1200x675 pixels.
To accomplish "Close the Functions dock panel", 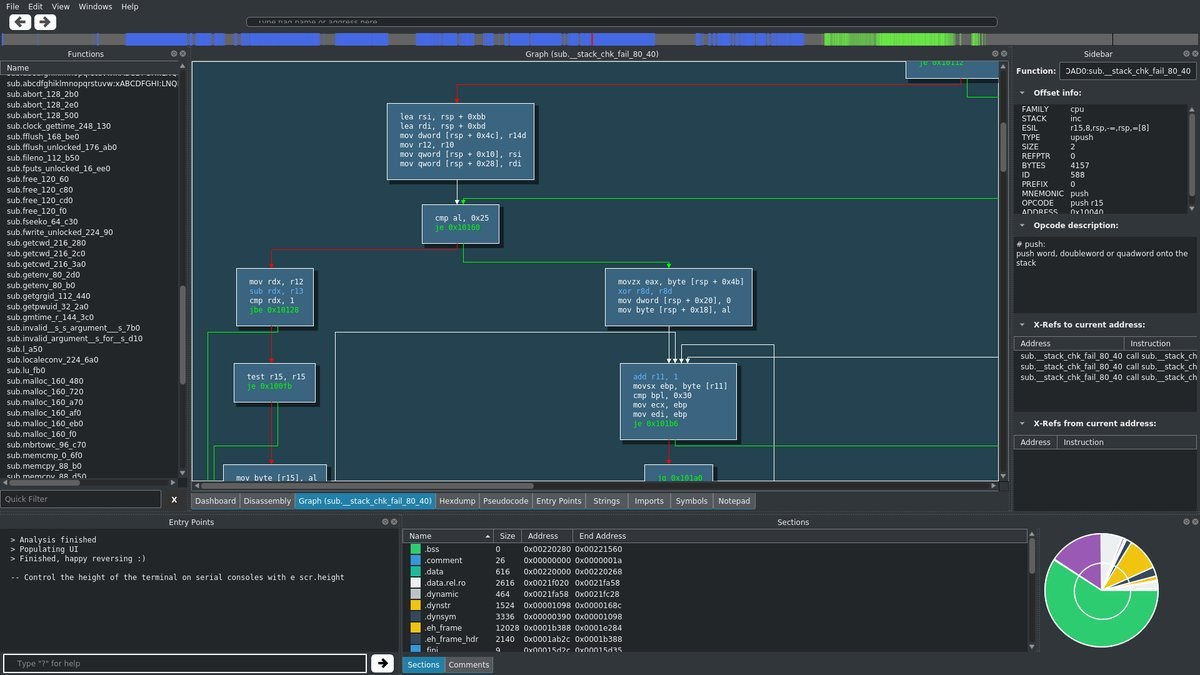I will [x=182, y=54].
